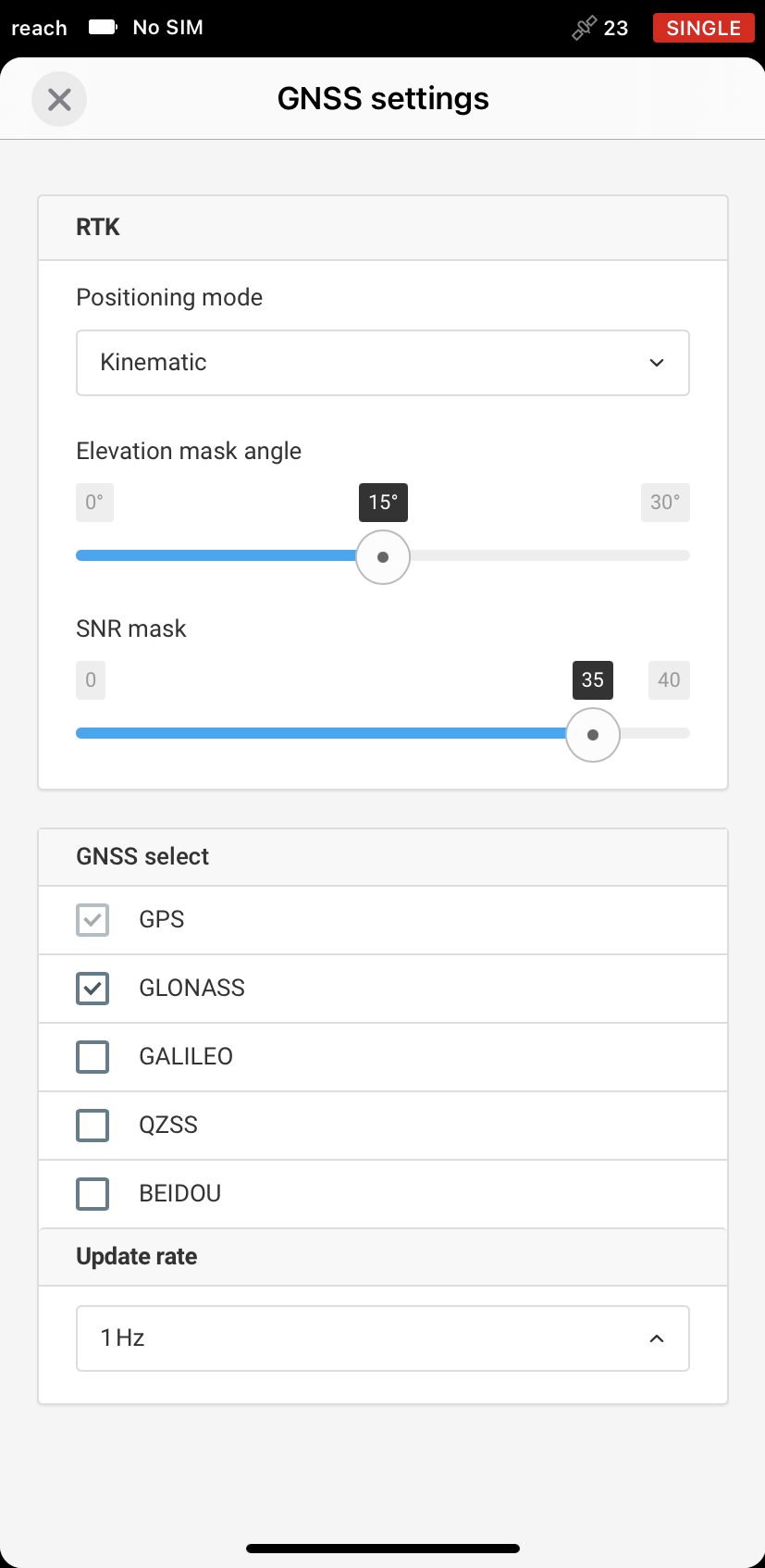The image size is (765, 1568).
Task: Toggle the GPS checkbox
Action: coord(93,920)
